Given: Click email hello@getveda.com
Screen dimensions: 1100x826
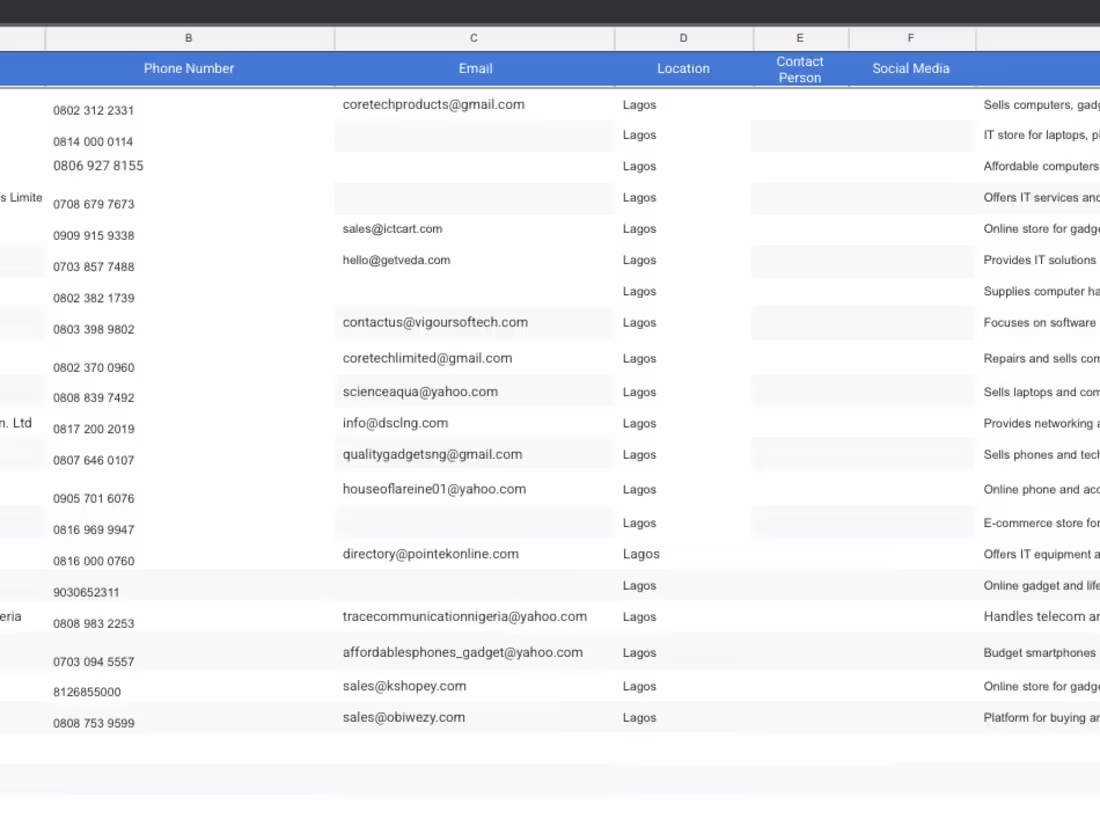Looking at the screenshot, I should click(396, 260).
